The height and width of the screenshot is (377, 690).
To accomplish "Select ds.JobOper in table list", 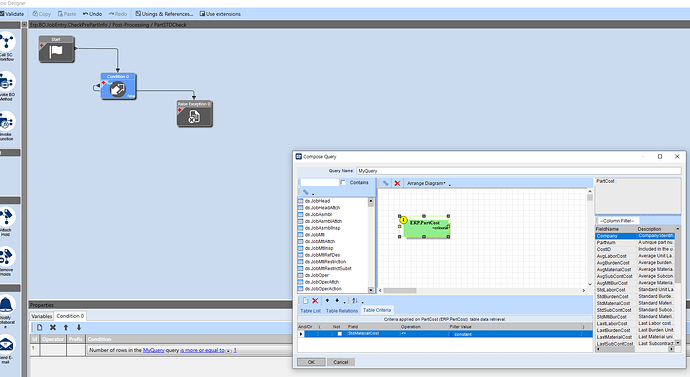I will (x=317, y=275).
